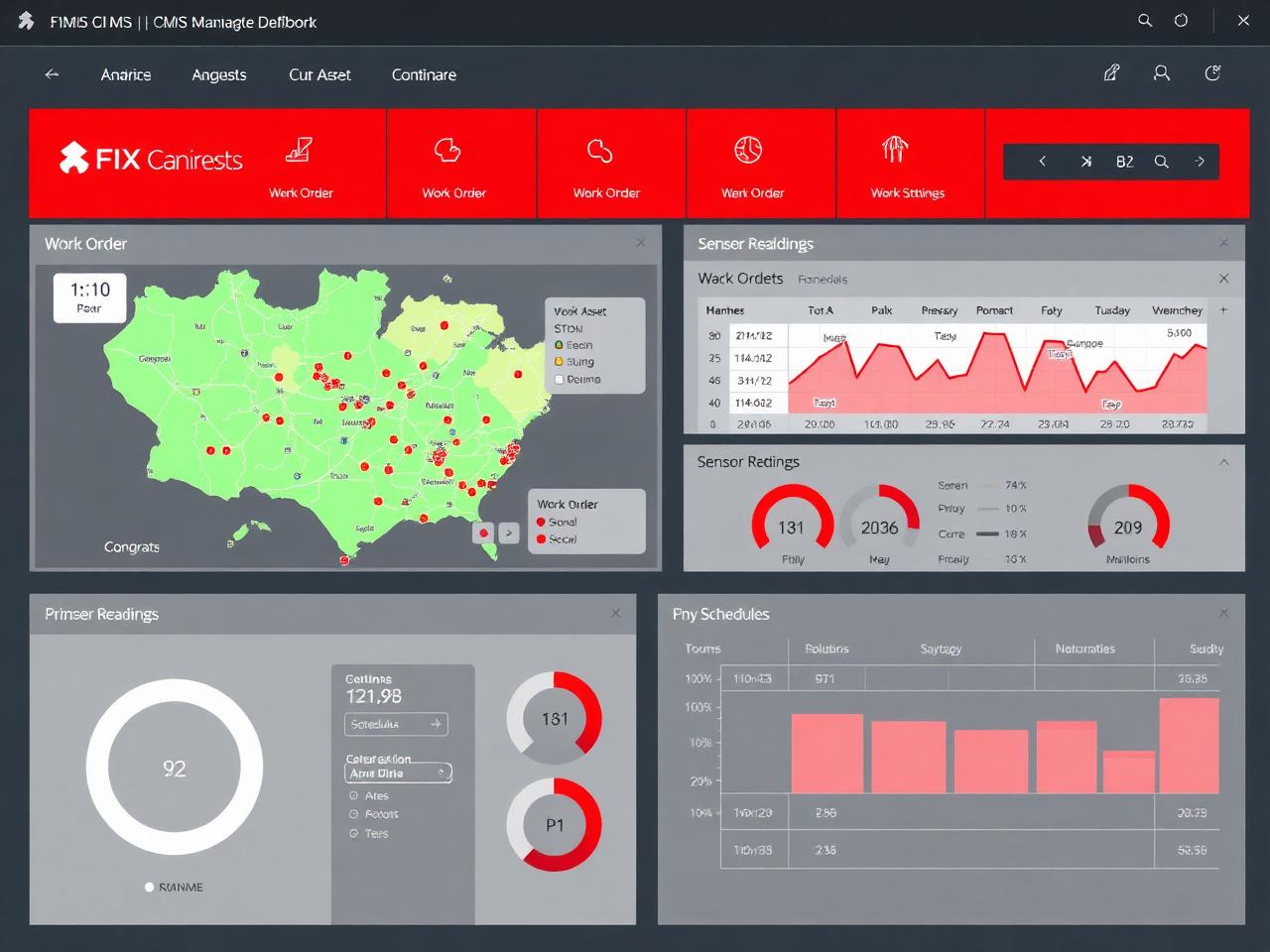Close the Wack Ordets chart
Image resolution: width=1270 pixels, height=952 pixels.
[1223, 279]
